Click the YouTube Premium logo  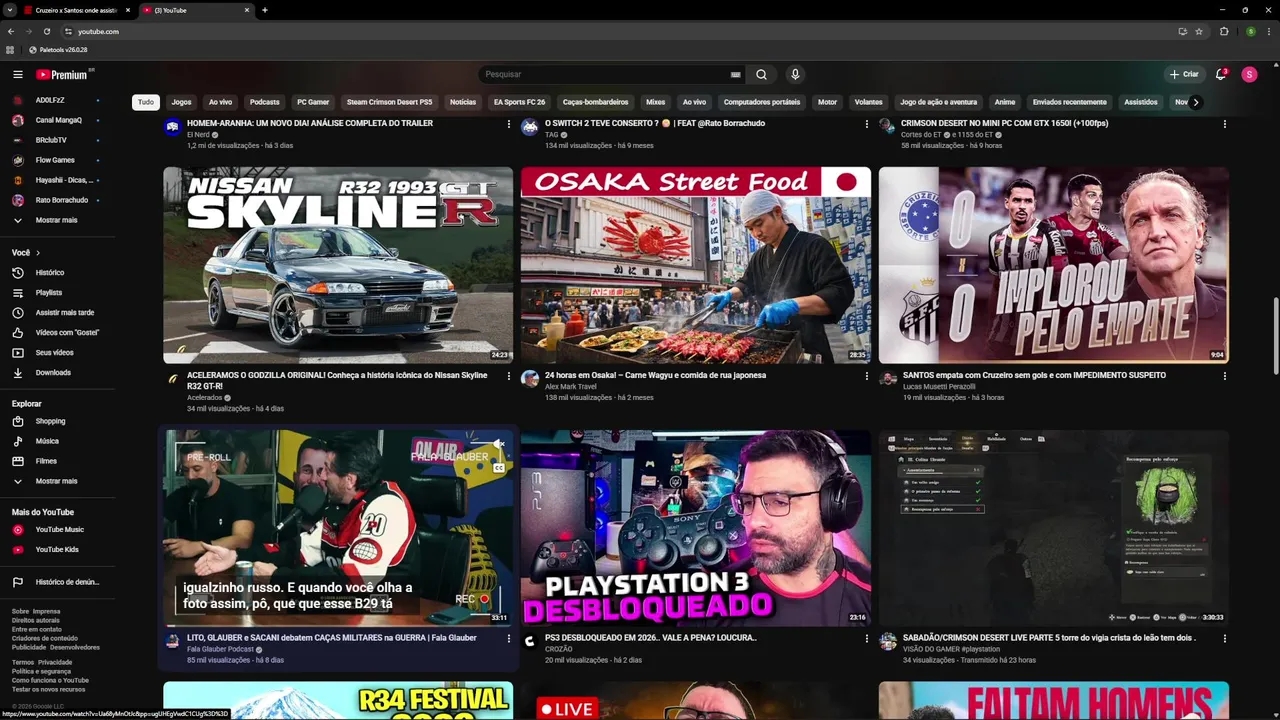click(64, 74)
